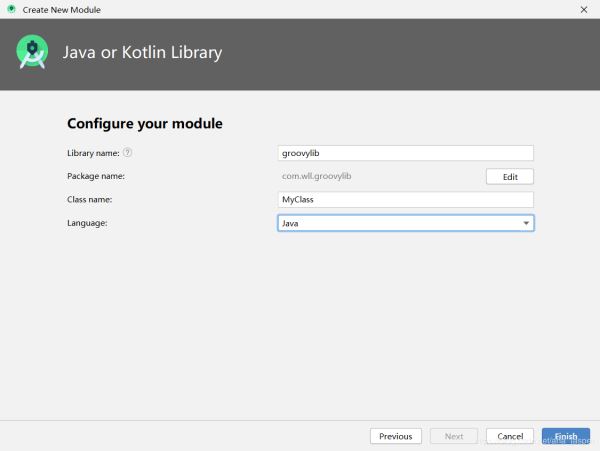
Task: Open the Language combo box showing Java
Action: [400, 223]
